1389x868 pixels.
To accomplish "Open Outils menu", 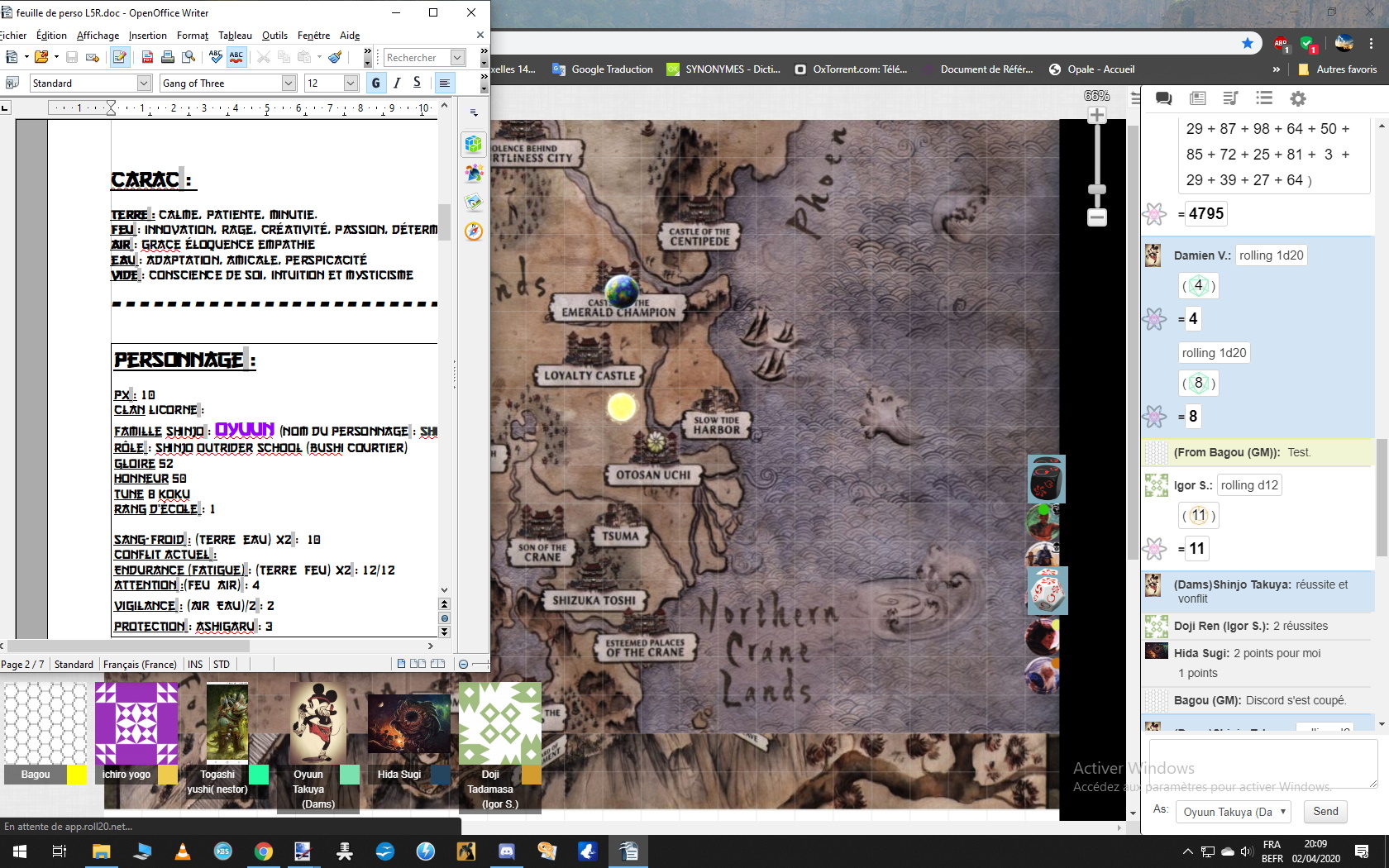I will point(274,36).
